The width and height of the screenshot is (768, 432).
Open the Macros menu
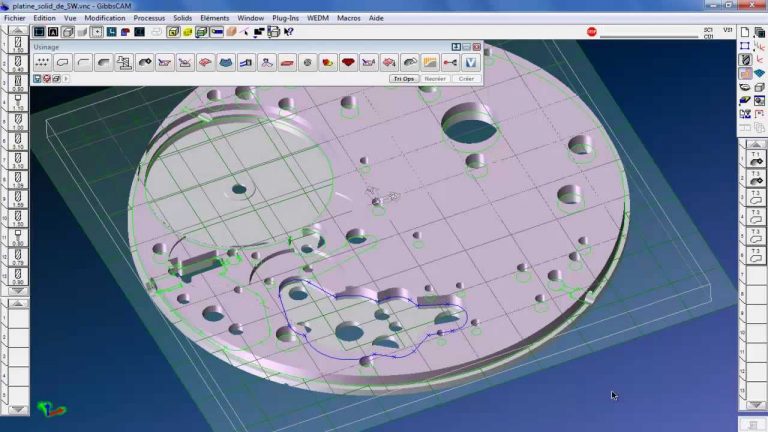coord(349,18)
